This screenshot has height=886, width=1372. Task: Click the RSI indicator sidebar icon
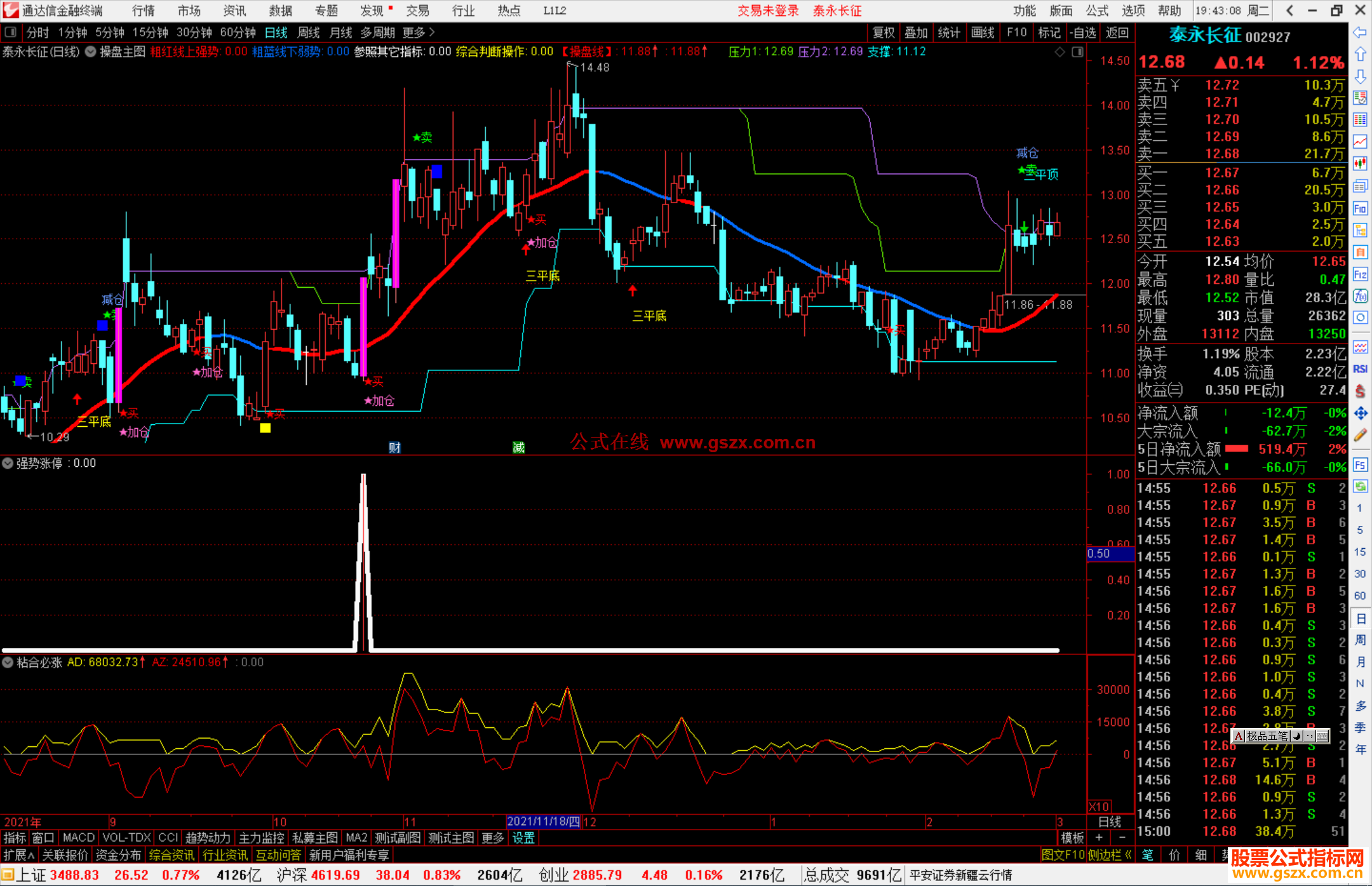coord(1360,369)
